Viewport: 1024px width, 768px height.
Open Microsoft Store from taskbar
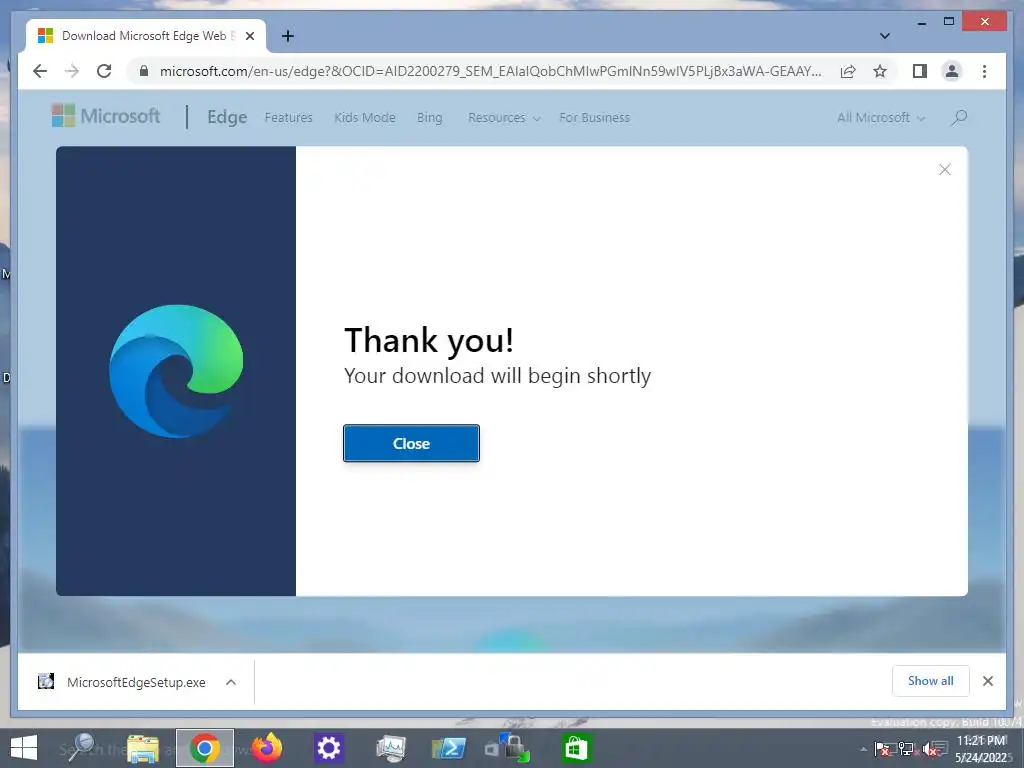576,748
